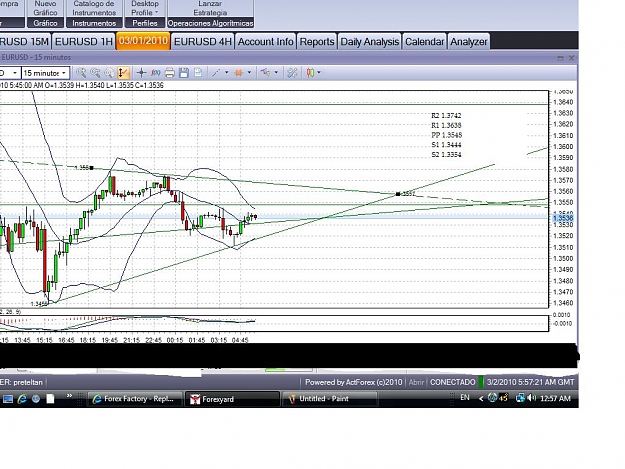Open the chart settings tools icon

pos(292,73)
